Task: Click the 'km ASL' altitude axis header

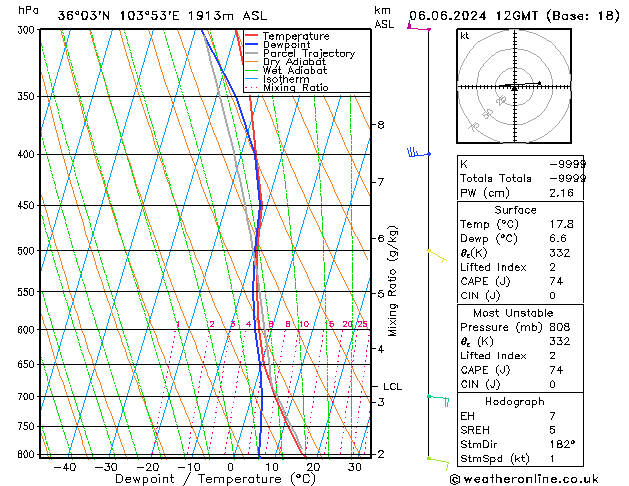Action: click(384, 17)
